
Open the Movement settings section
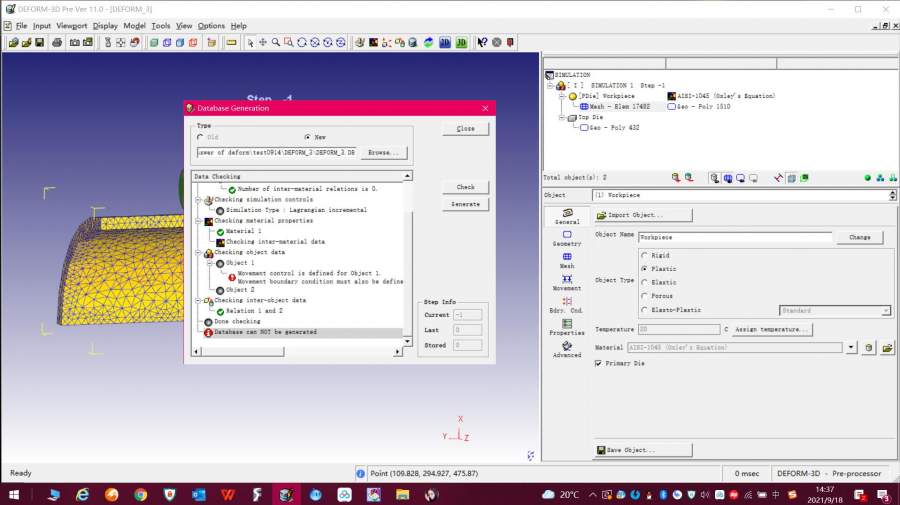click(567, 283)
